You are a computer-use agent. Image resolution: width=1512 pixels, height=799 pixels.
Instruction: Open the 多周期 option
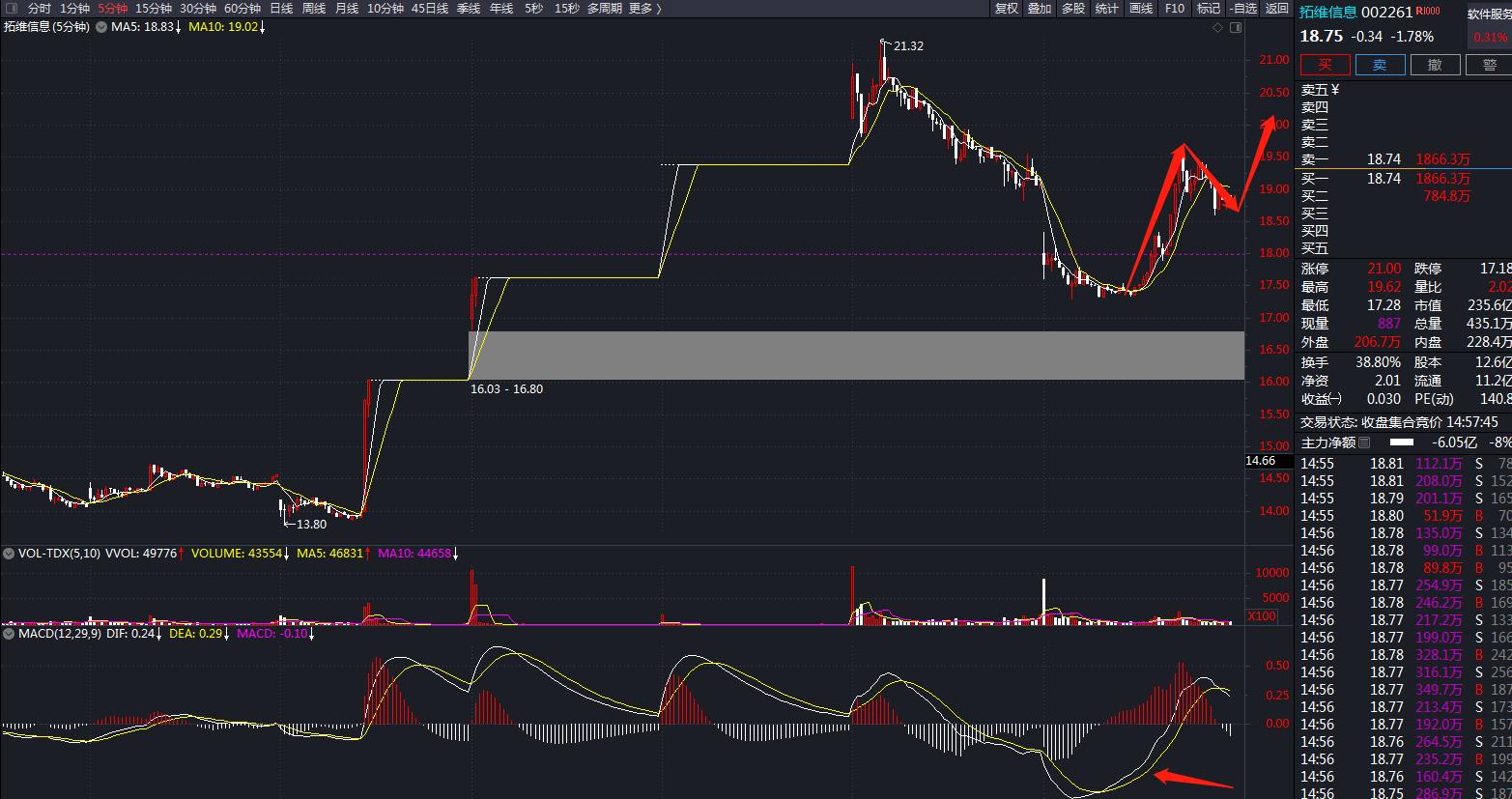pos(604,8)
